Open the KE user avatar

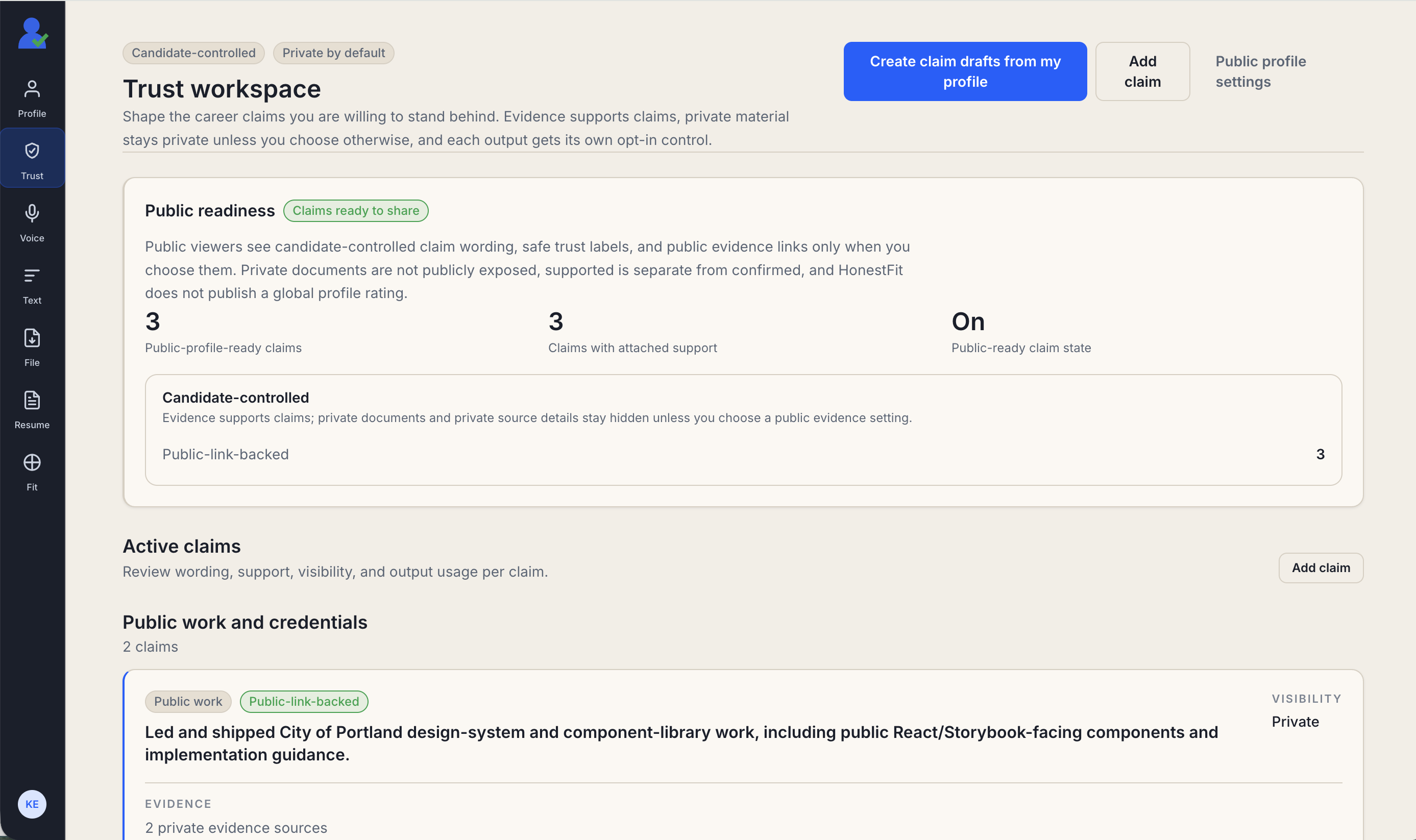[32, 804]
